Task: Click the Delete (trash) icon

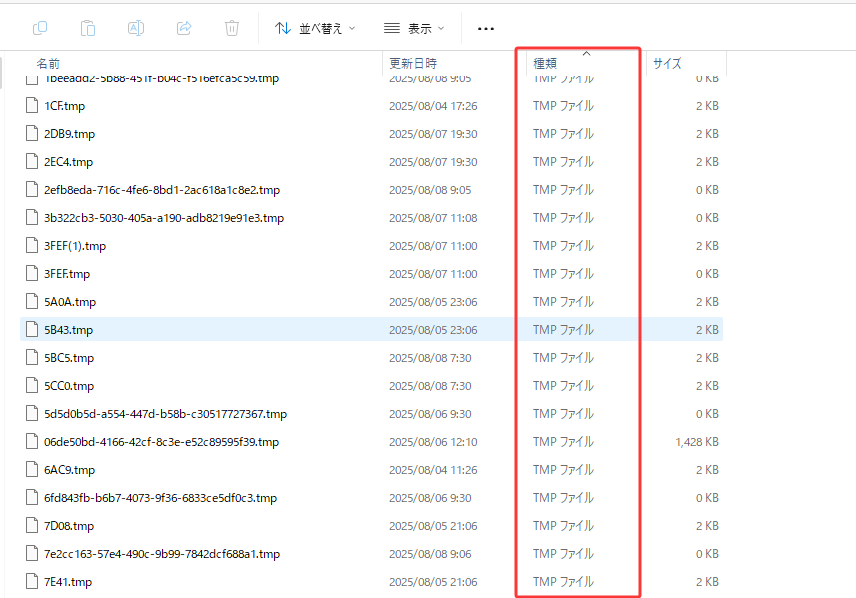Action: pyautogui.click(x=232, y=28)
